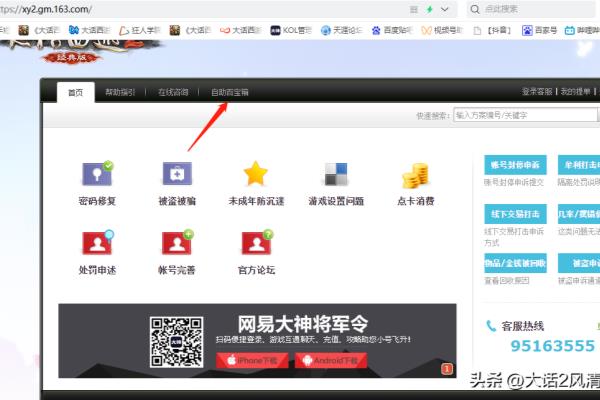The height and width of the screenshot is (400, 600).
Task: Focus the 快速搜索 keyword input field
Action: click(x=525, y=115)
